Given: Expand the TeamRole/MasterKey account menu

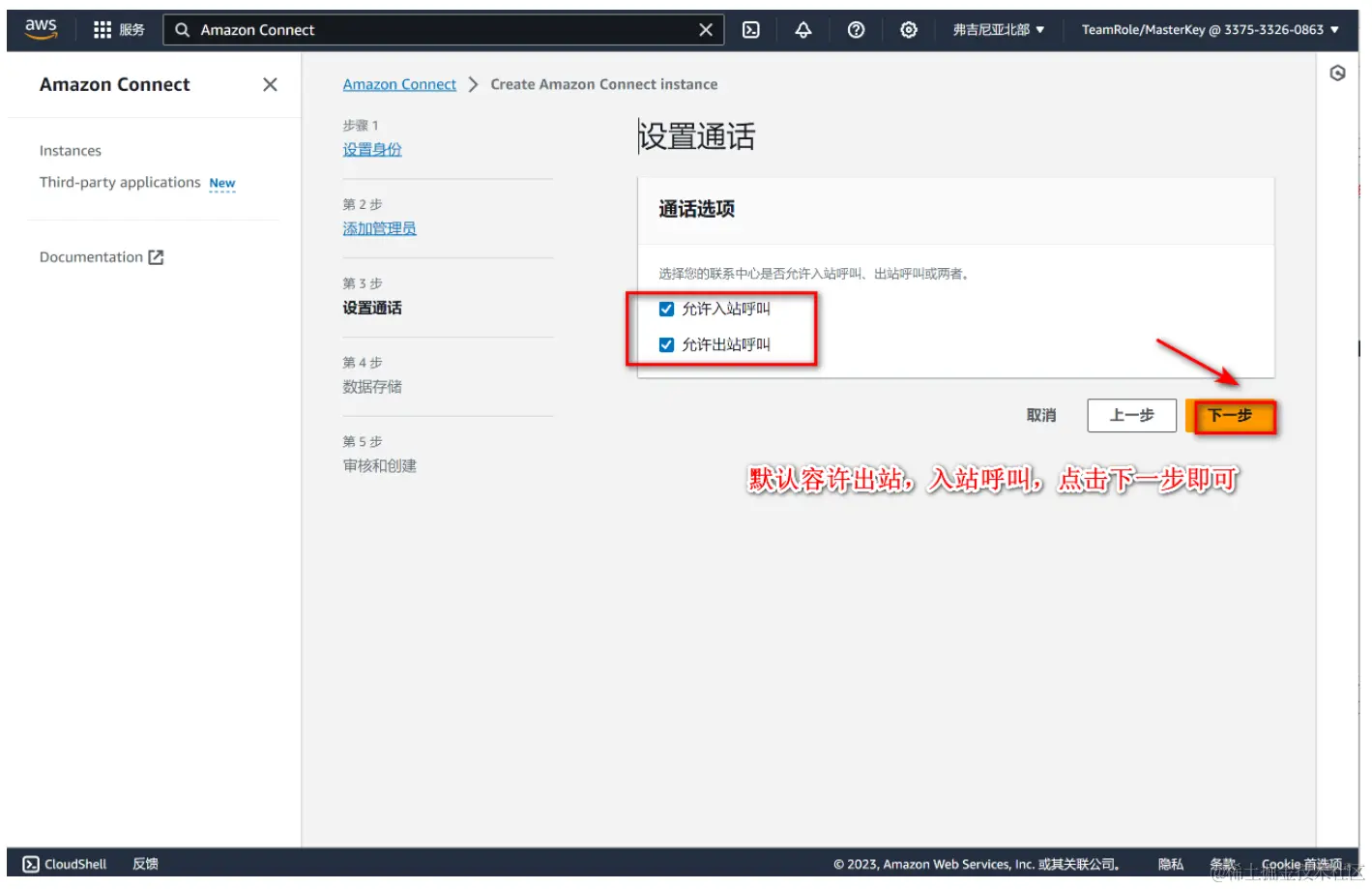Looking at the screenshot, I should [1210, 30].
